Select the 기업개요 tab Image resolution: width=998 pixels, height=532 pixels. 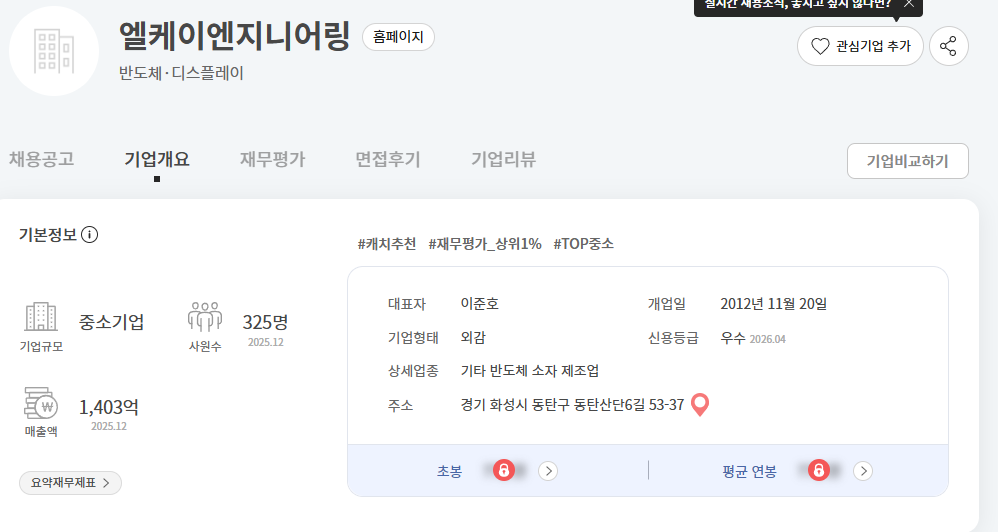click(x=157, y=159)
